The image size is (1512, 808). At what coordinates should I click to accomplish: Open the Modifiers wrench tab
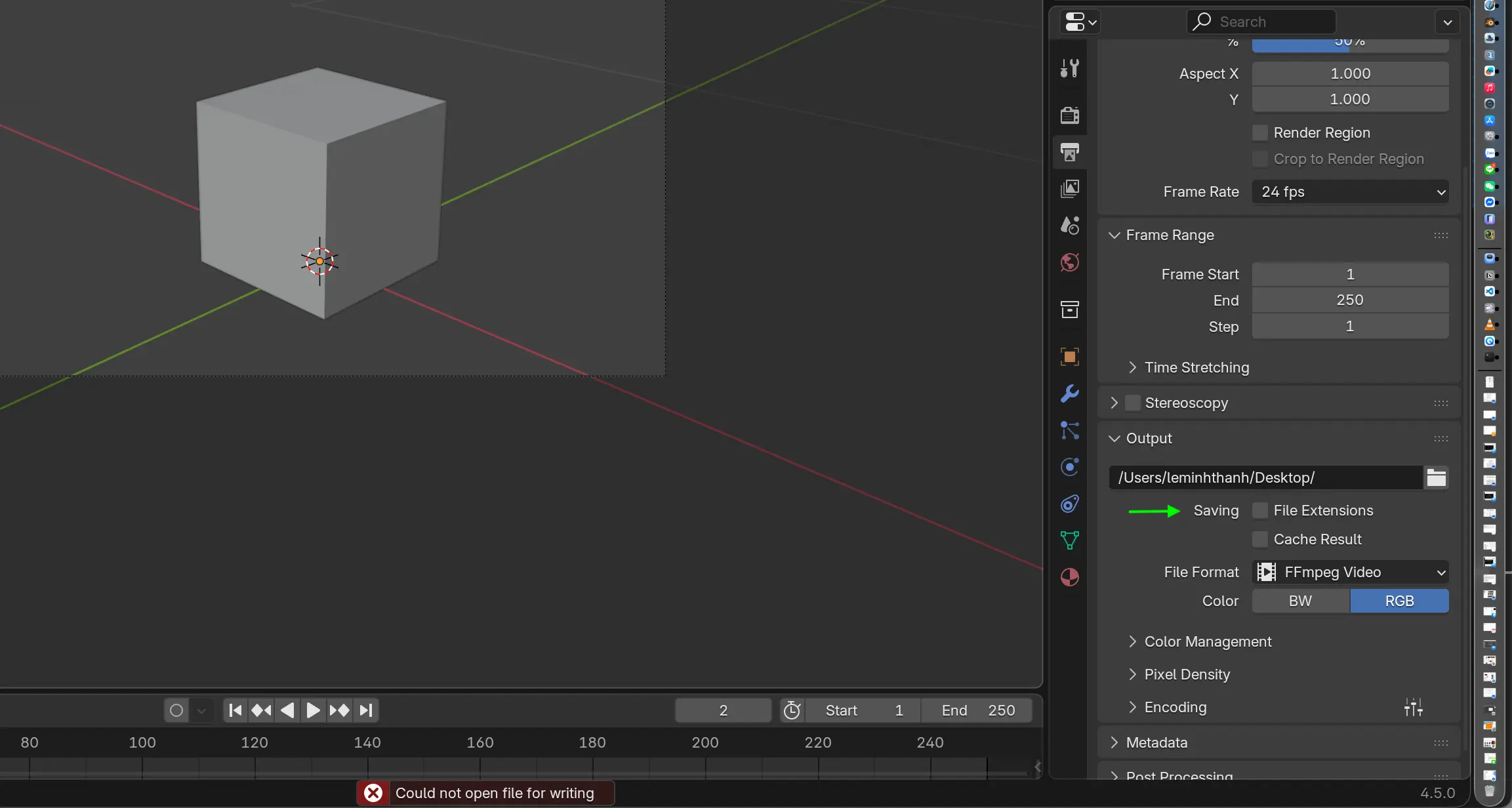(1070, 394)
